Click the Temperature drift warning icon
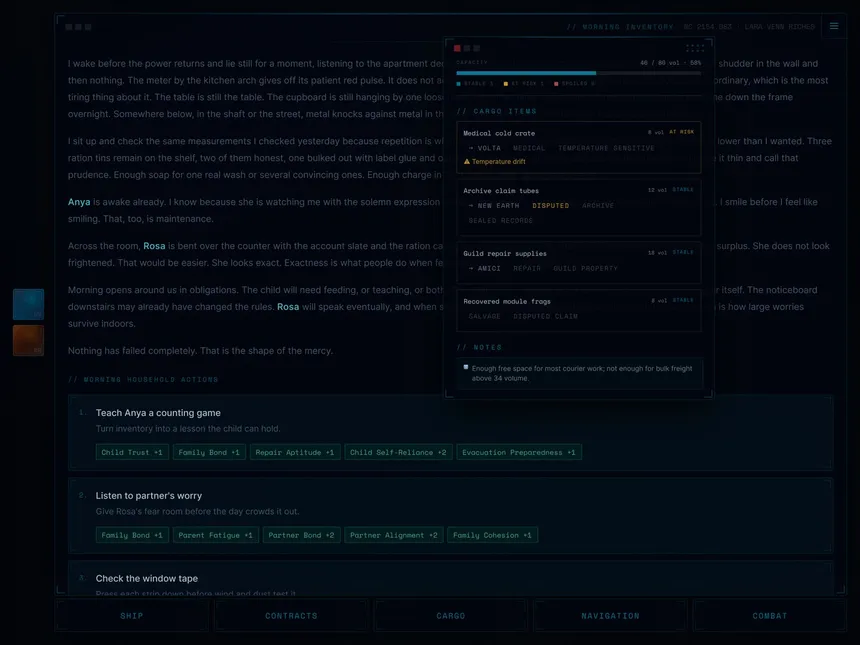 [x=467, y=162]
